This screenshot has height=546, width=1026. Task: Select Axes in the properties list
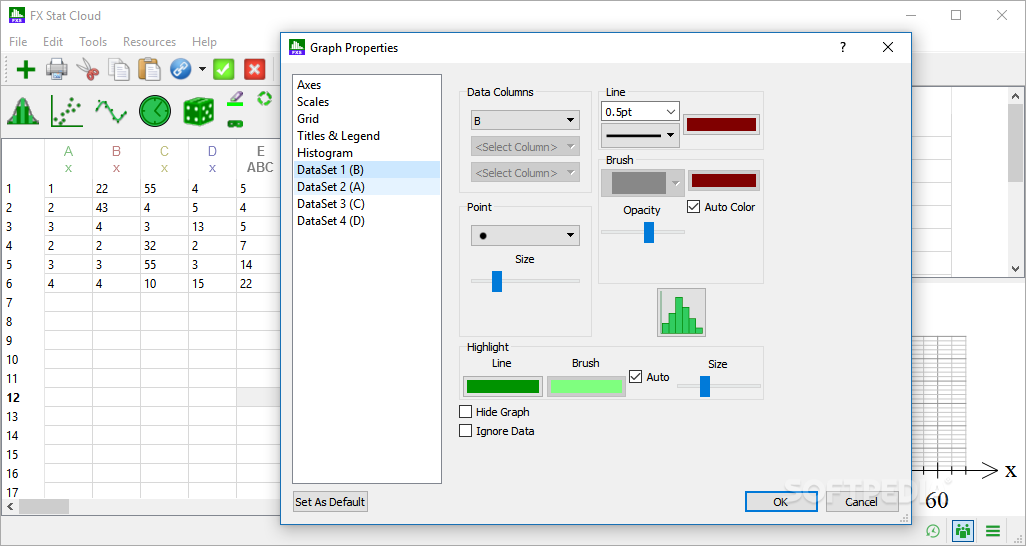coord(366,84)
